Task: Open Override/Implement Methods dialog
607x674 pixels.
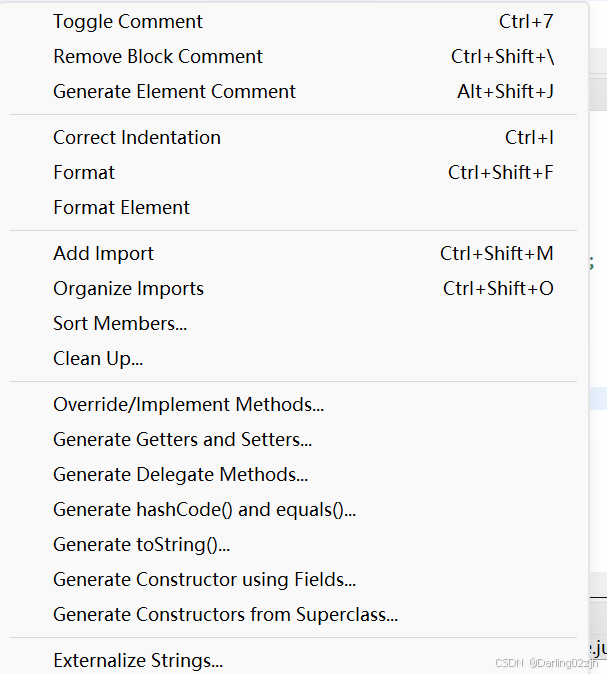Action: 188,404
